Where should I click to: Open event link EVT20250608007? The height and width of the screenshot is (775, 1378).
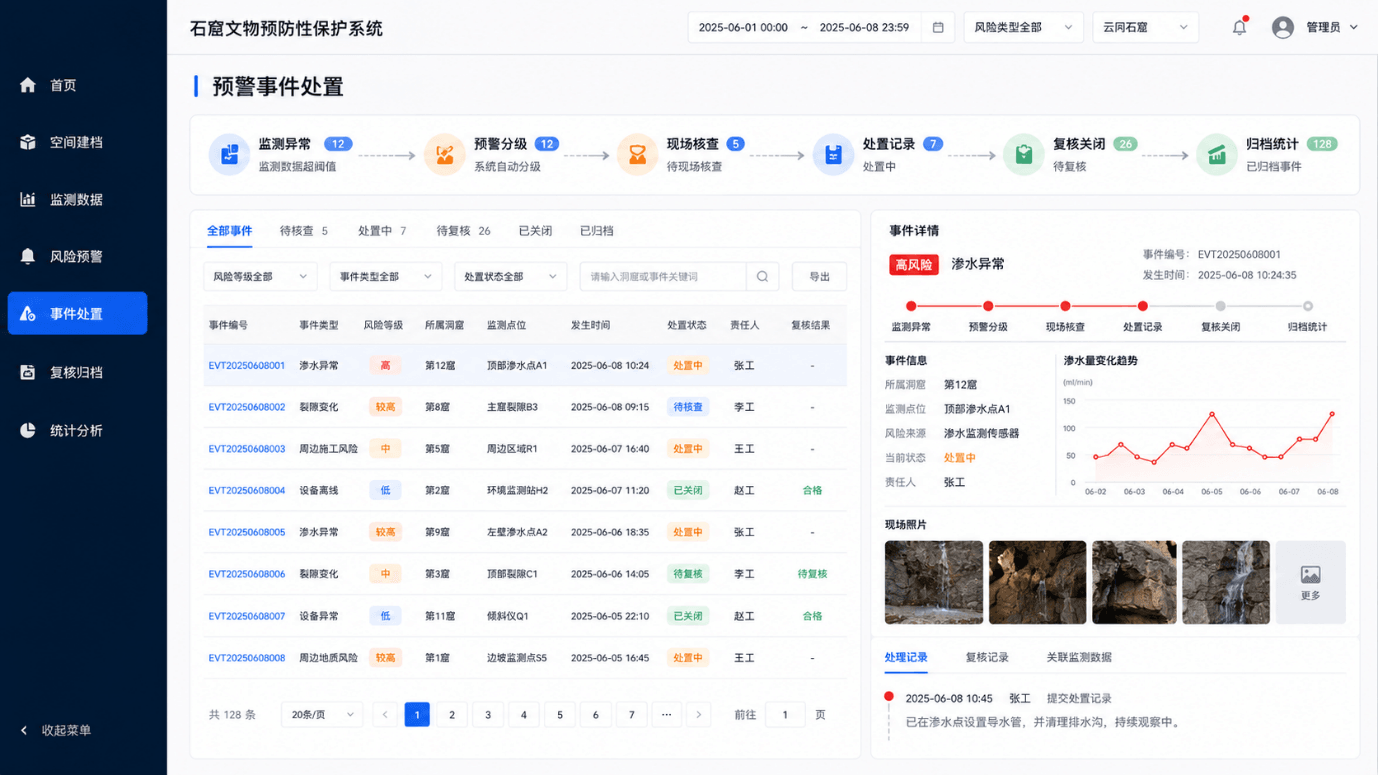click(247, 616)
